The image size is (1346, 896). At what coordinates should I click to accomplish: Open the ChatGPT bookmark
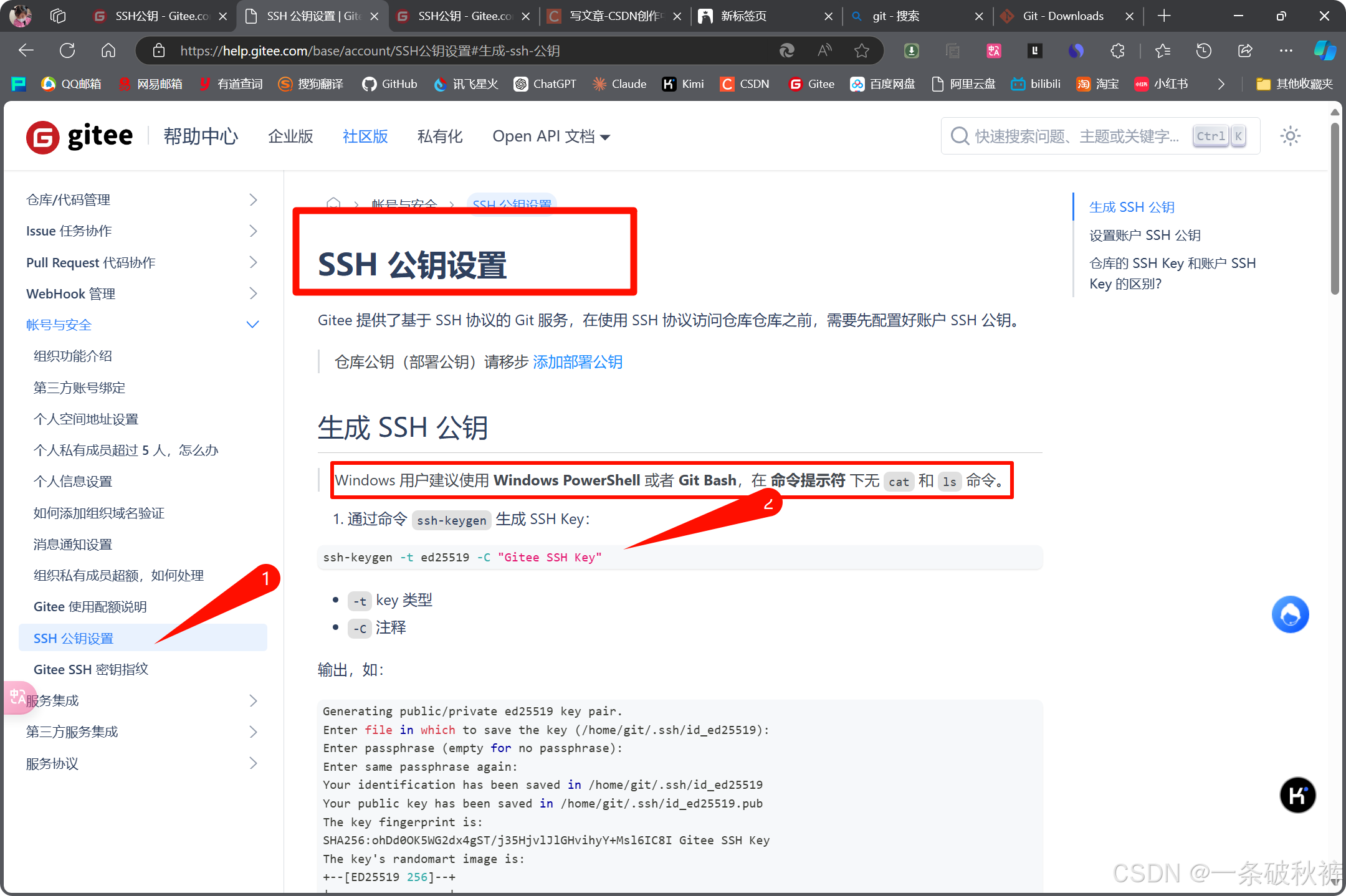[545, 84]
